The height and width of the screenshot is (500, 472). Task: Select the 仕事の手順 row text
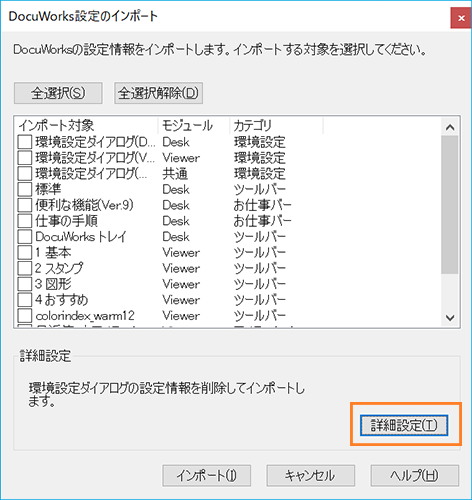tap(67, 221)
